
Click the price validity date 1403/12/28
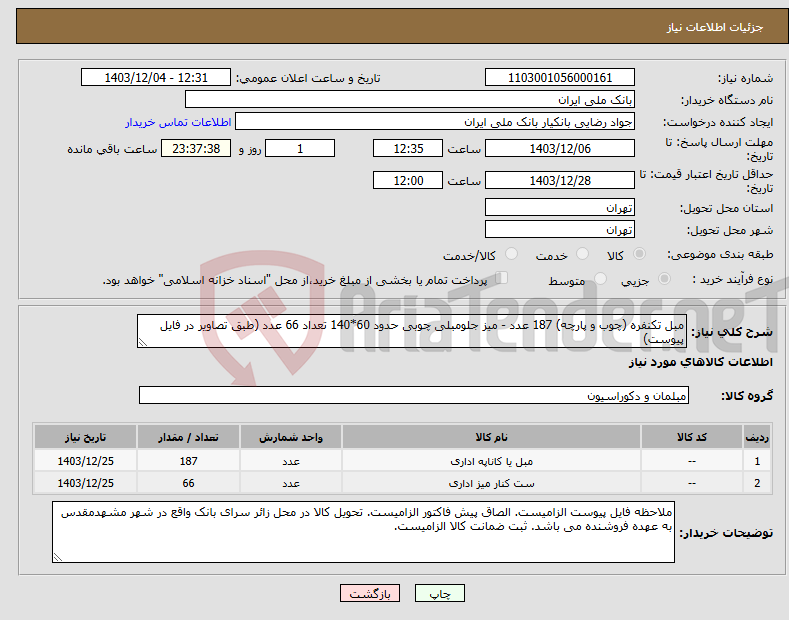click(x=560, y=180)
